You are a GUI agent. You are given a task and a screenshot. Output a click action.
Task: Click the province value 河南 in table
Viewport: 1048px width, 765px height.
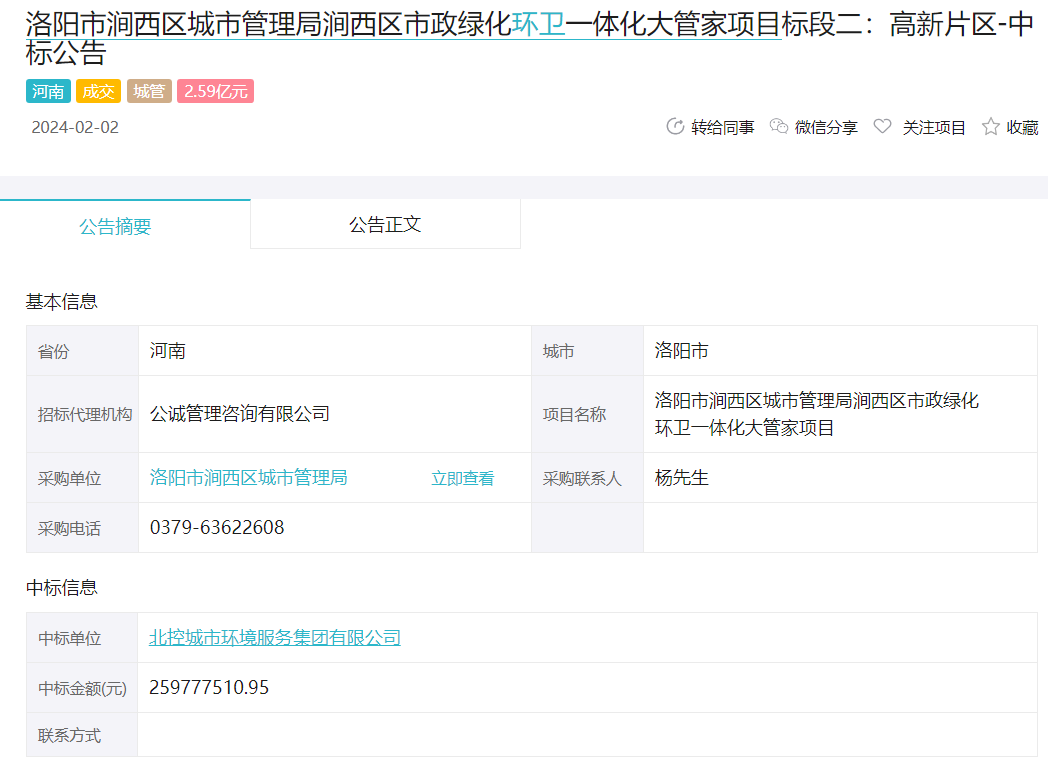click(x=168, y=351)
